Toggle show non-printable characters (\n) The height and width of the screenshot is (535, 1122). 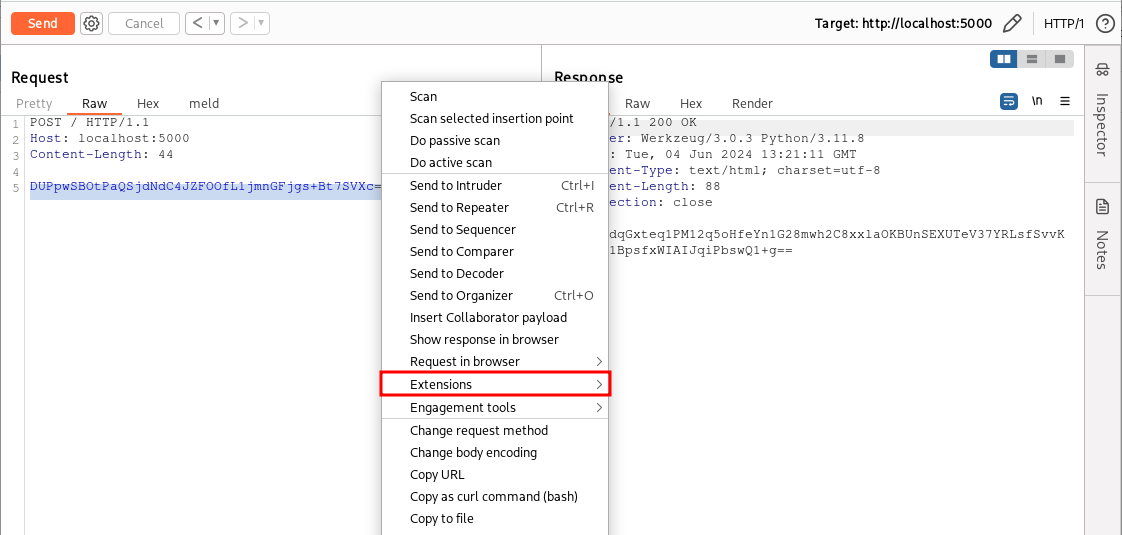coord(1037,102)
